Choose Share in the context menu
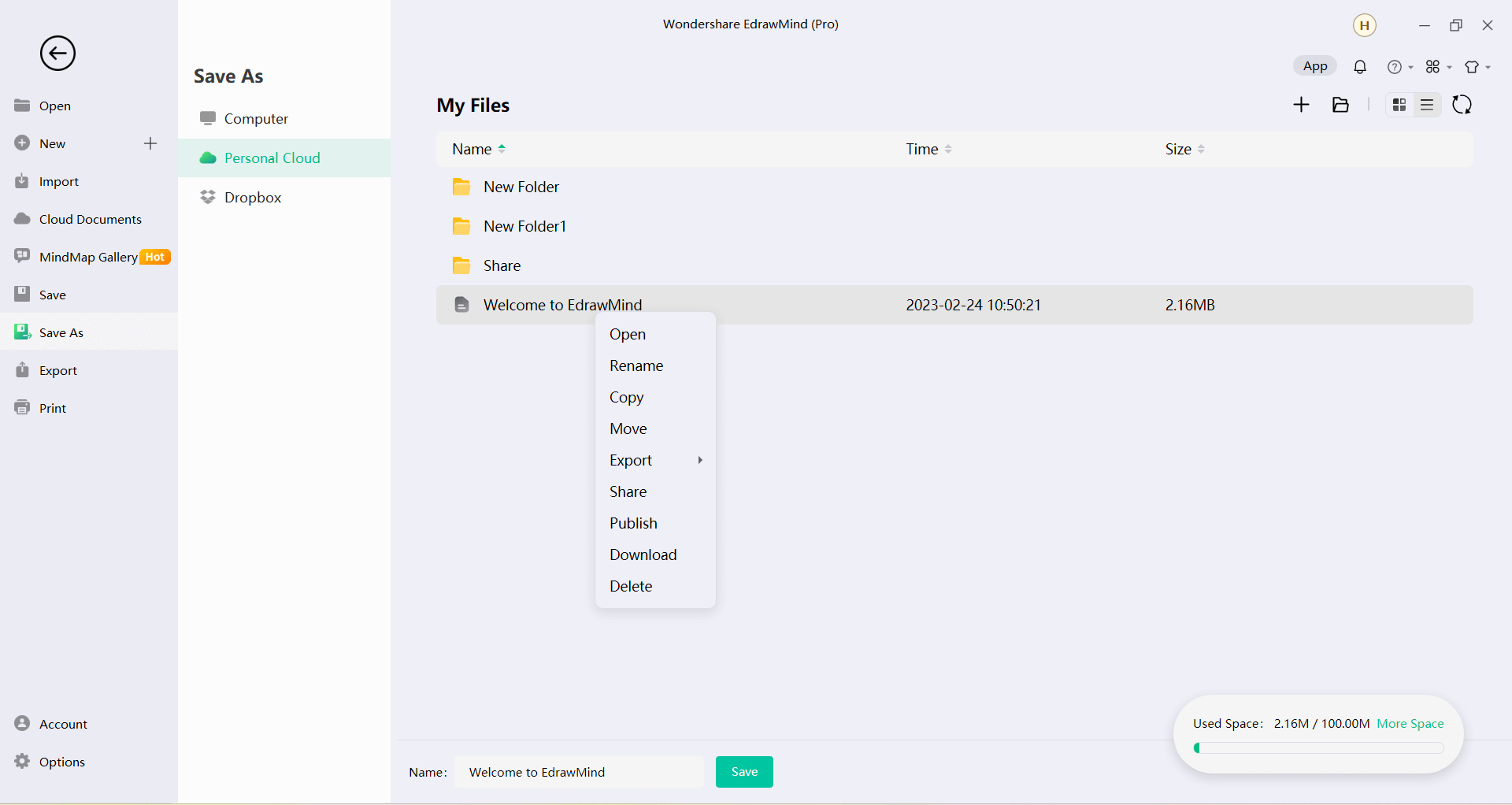The height and width of the screenshot is (805, 1512). (x=655, y=492)
